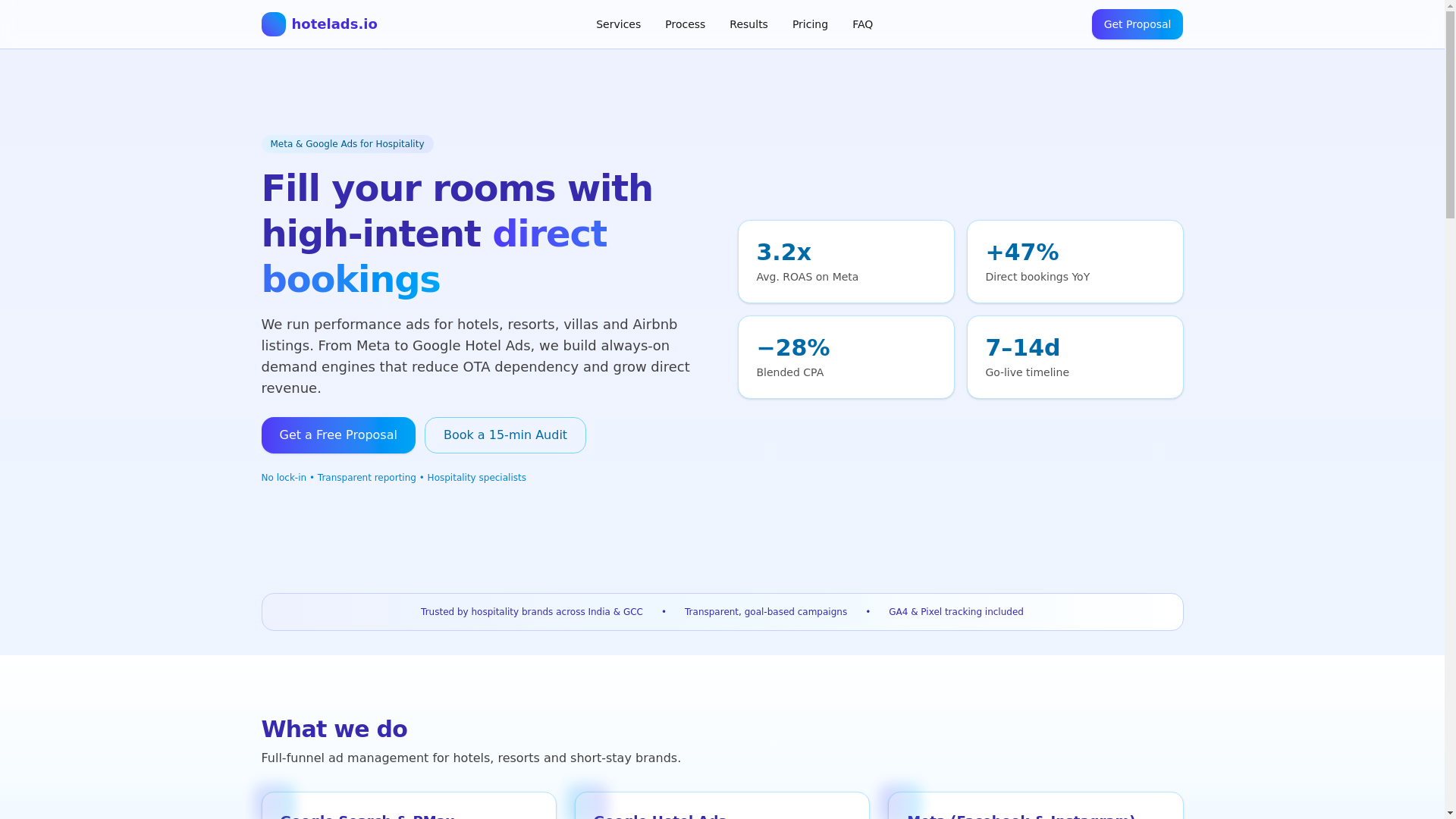This screenshot has width=1456, height=819.
Task: Book a 15-min Audit
Action: tap(505, 435)
